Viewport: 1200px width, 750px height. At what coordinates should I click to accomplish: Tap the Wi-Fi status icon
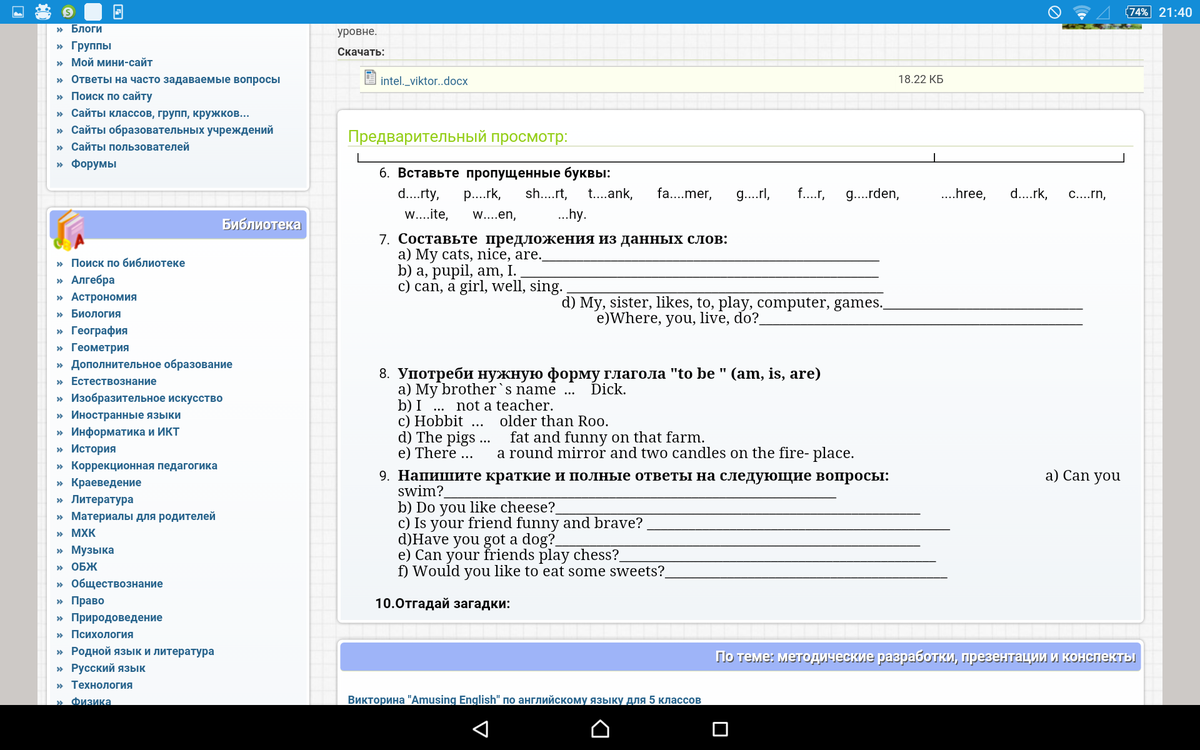click(1081, 12)
